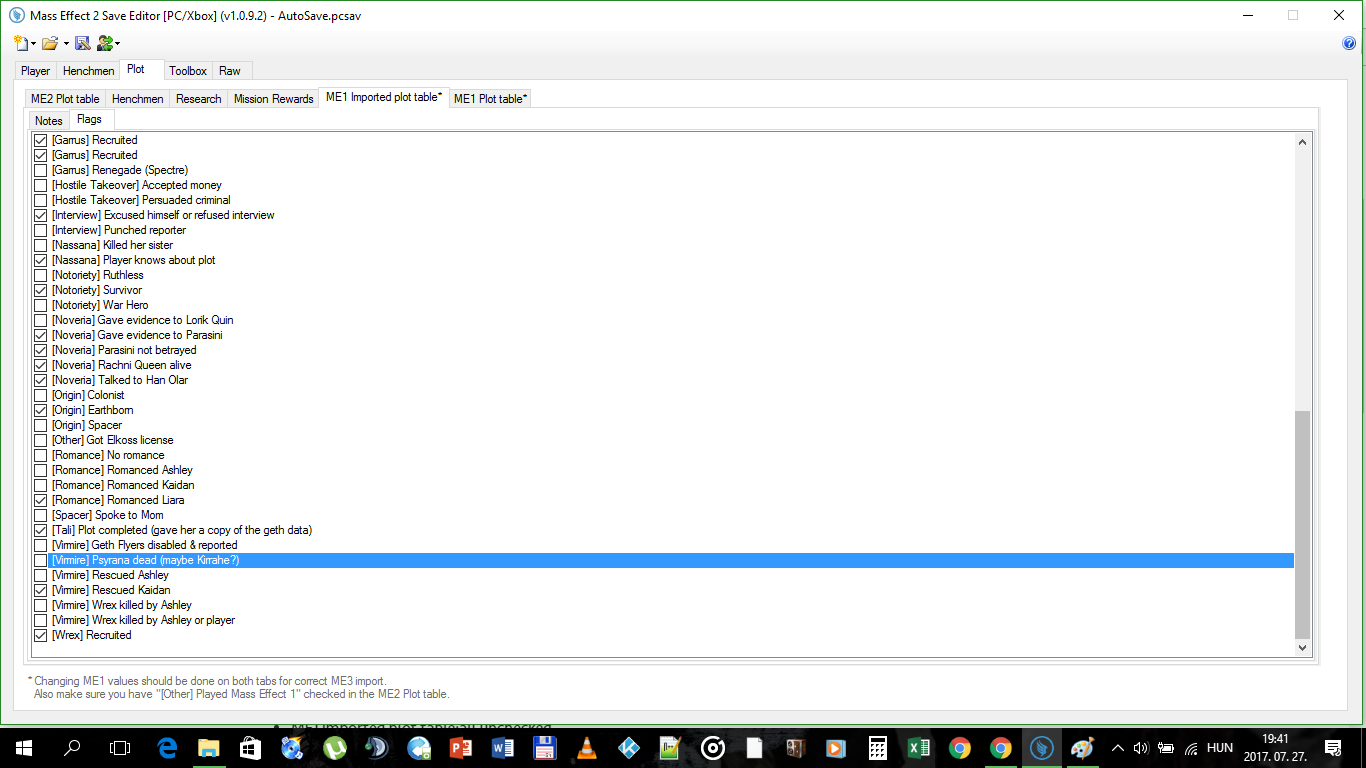This screenshot has height=768, width=1366.
Task: Uncheck Romance Romanced Liara box
Action: [x=41, y=500]
